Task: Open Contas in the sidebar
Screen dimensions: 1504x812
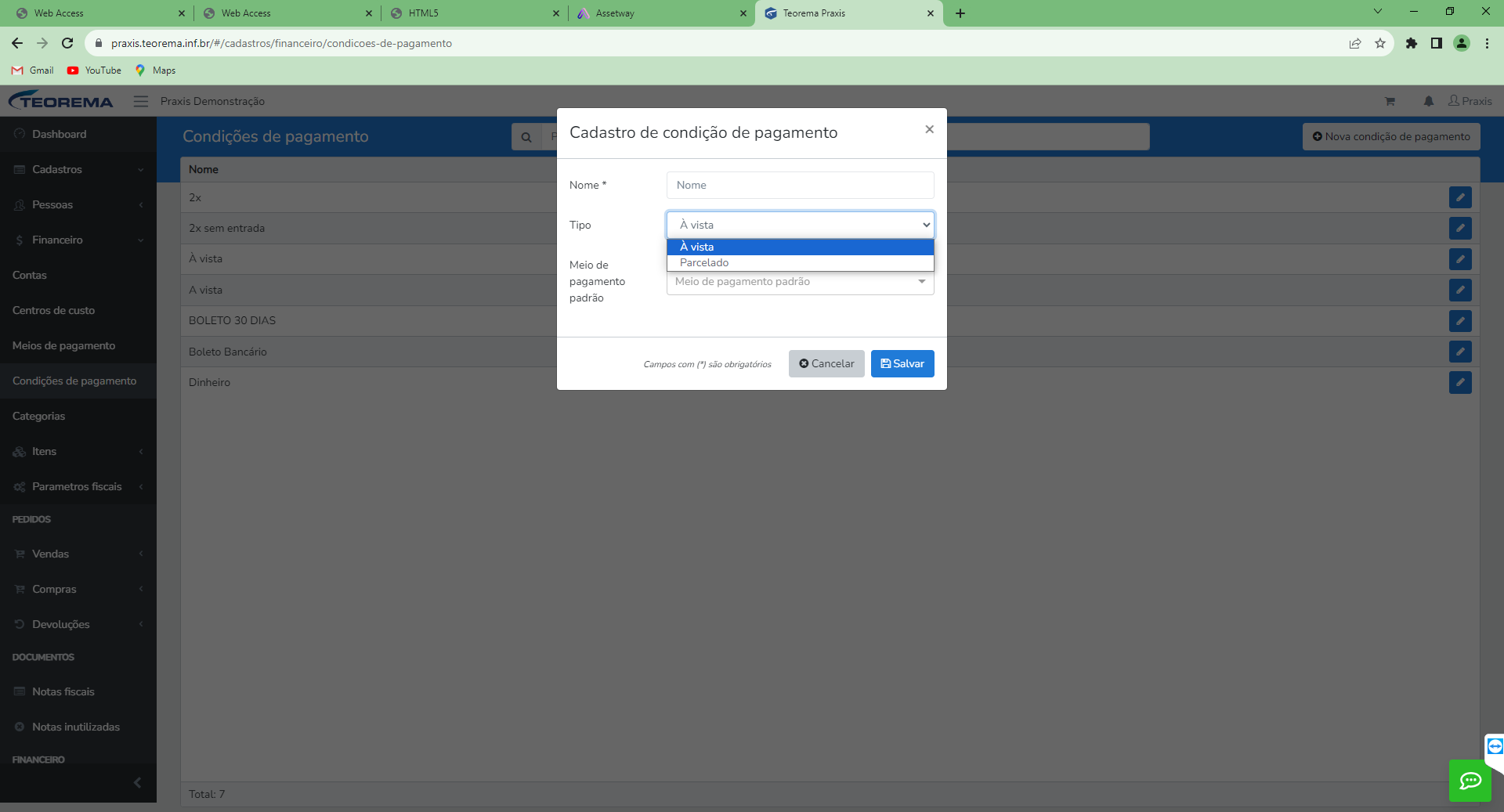Action: 78,275
